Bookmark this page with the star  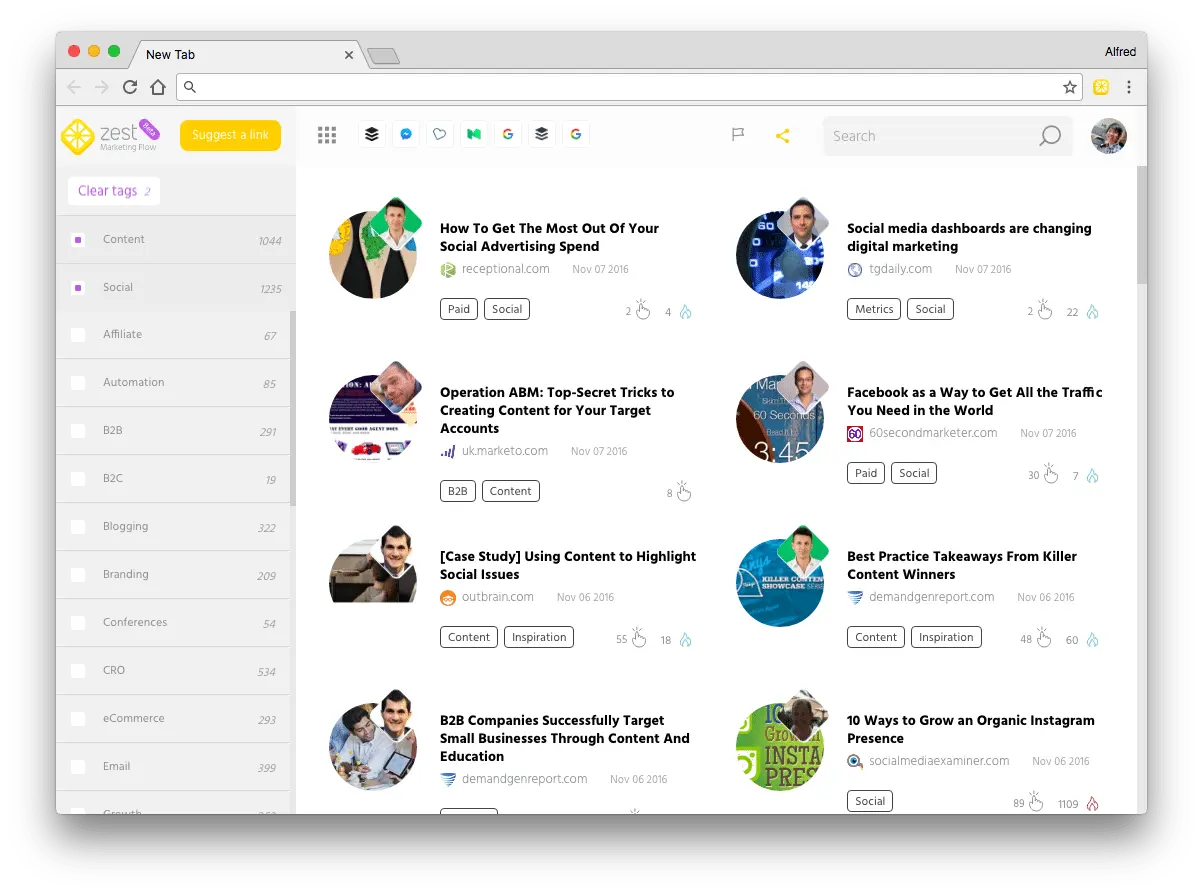pos(1070,87)
